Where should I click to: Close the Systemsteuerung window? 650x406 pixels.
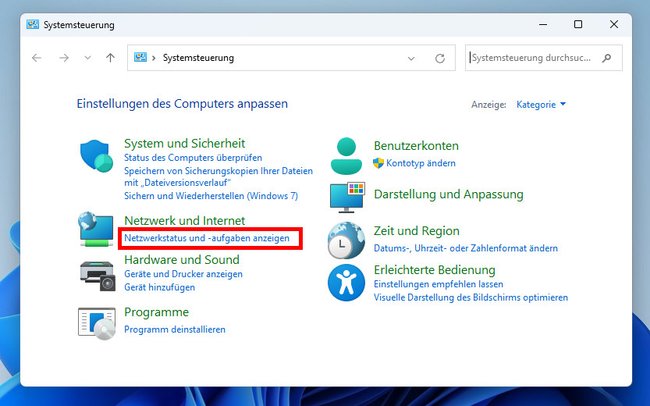point(614,24)
